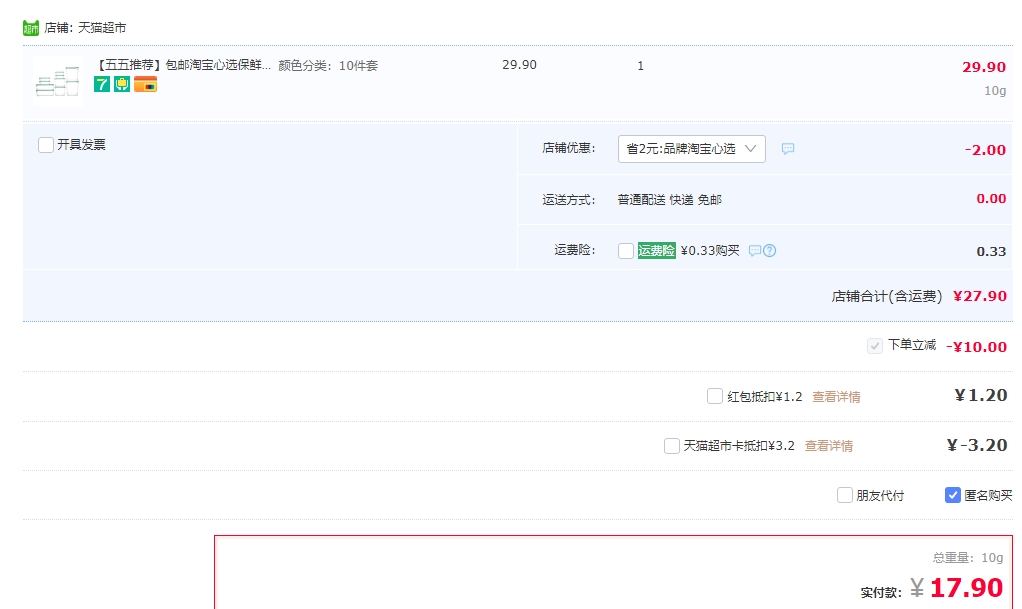Image resolution: width=1022 pixels, height=609 pixels.
Task: Click the store discount amount -2.00
Action: click(x=986, y=150)
